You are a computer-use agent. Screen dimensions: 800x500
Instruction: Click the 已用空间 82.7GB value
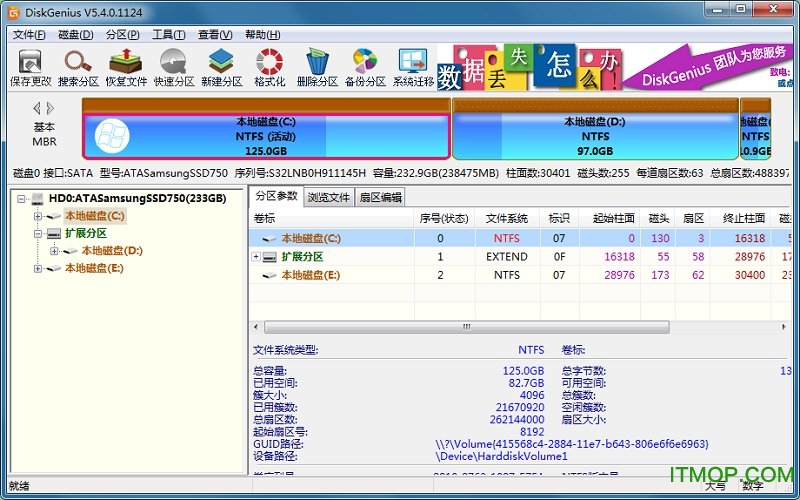[x=527, y=383]
